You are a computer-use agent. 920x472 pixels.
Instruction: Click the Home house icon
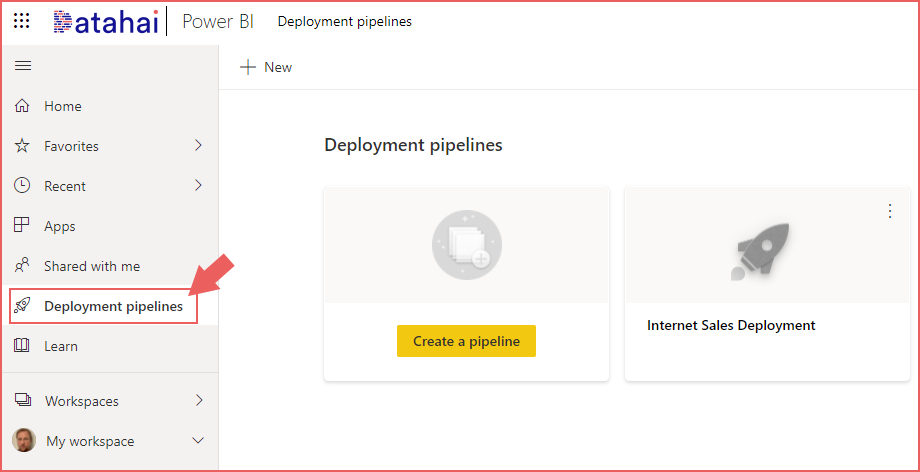point(22,106)
